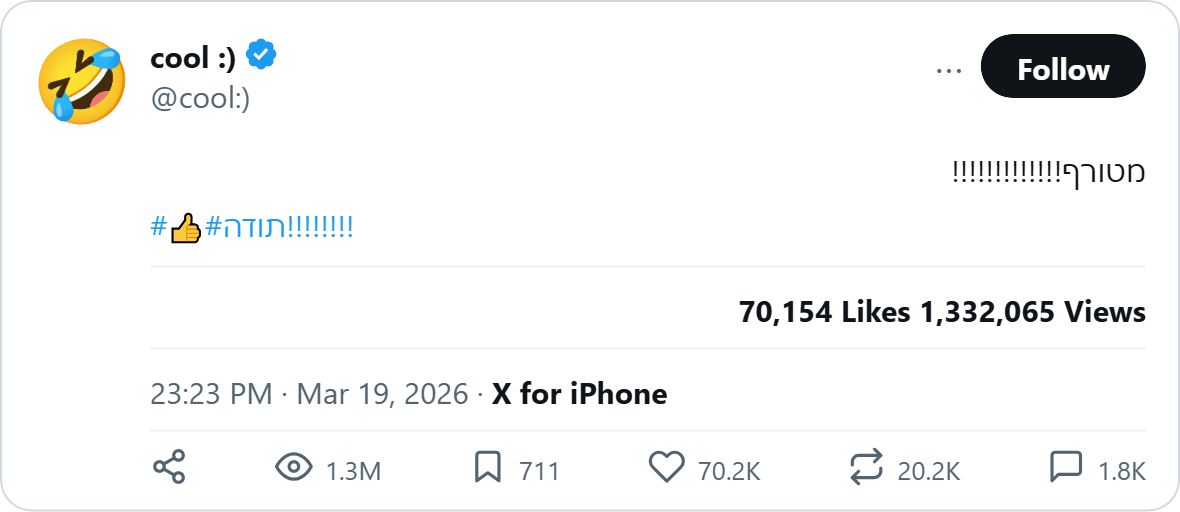The height and width of the screenshot is (512, 1180).
Task: Click the thumbs up hashtag emoji
Action: 185,228
